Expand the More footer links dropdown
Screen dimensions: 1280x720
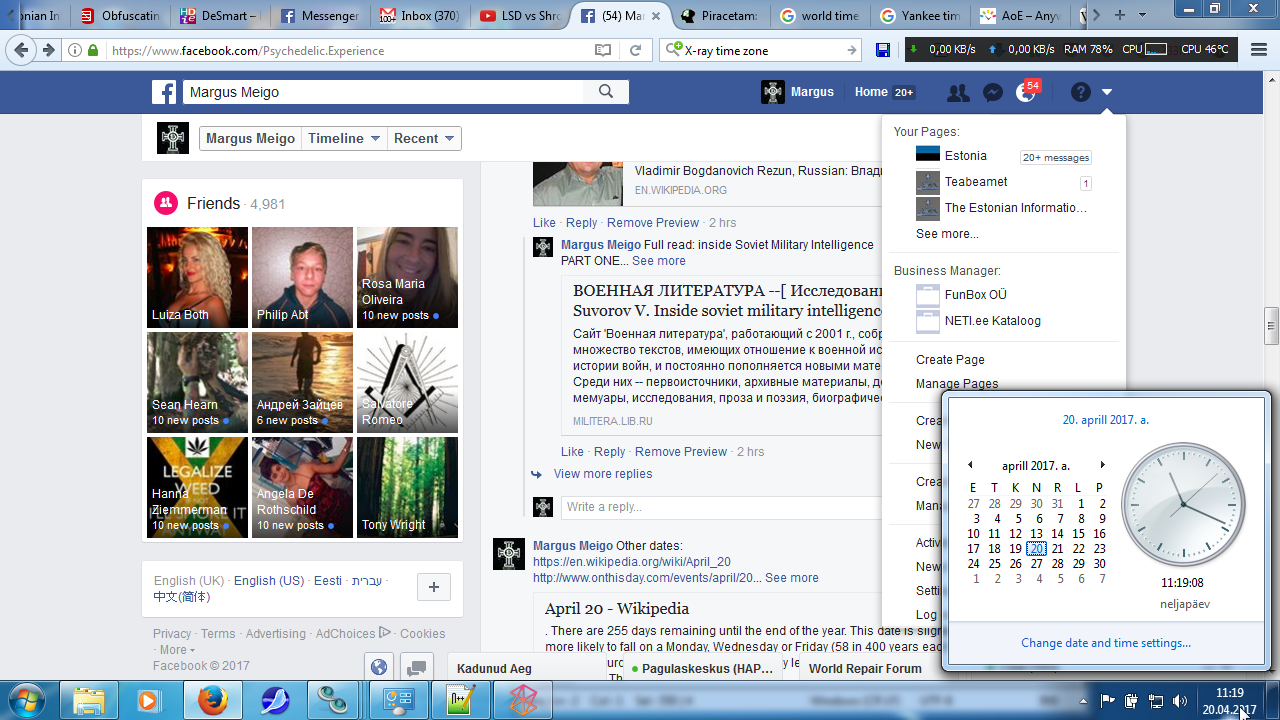(x=177, y=650)
